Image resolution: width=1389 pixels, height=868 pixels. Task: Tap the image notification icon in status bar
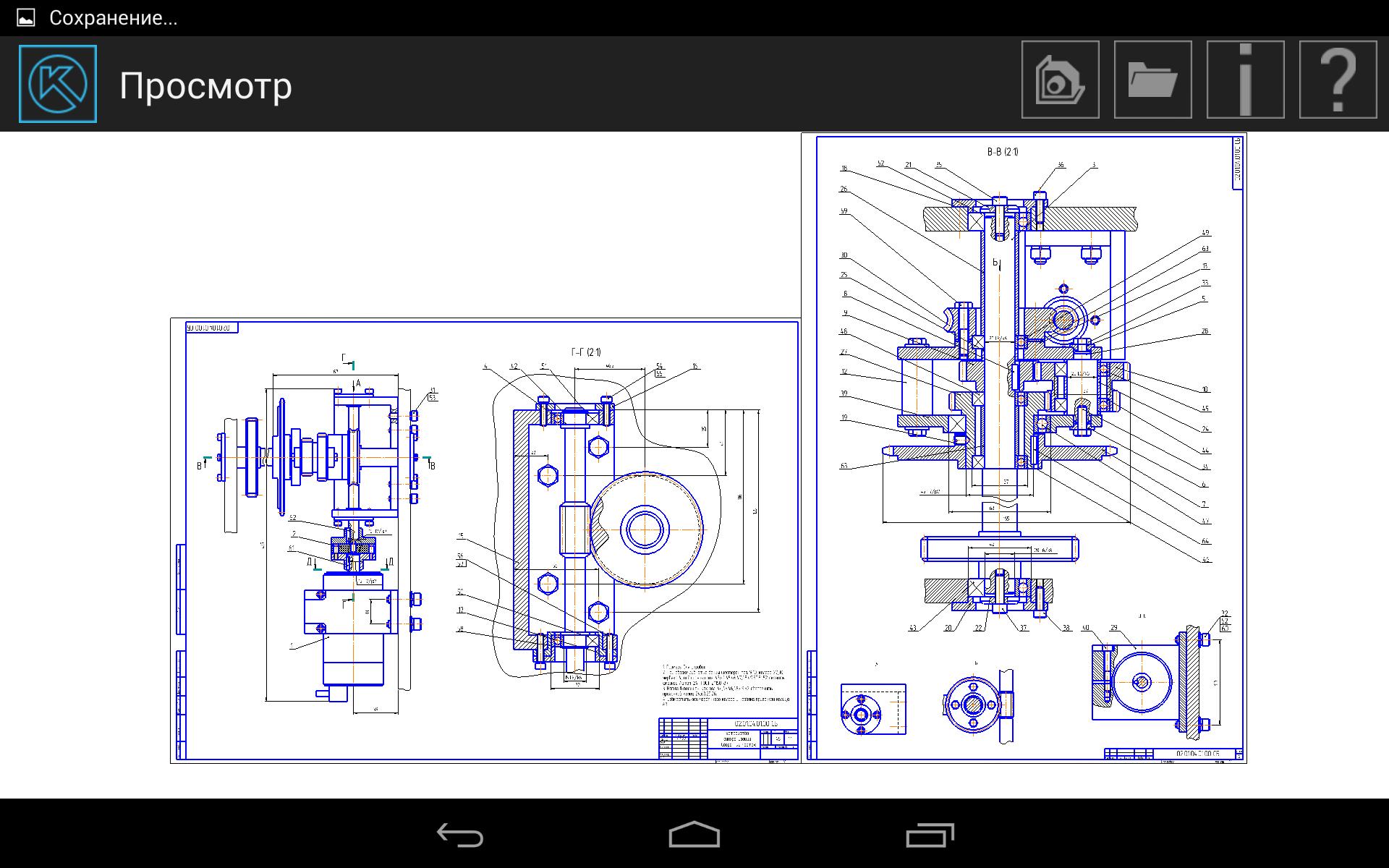coord(25,18)
